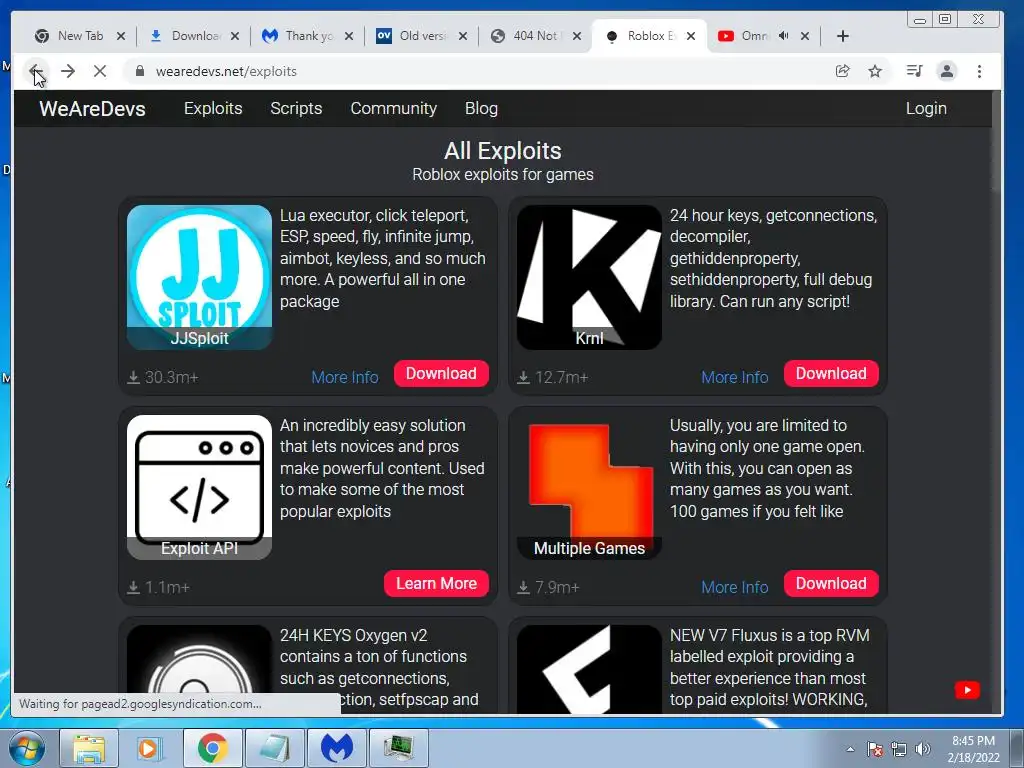Open More Info for Multiple Games
1024x768 pixels.
click(735, 587)
